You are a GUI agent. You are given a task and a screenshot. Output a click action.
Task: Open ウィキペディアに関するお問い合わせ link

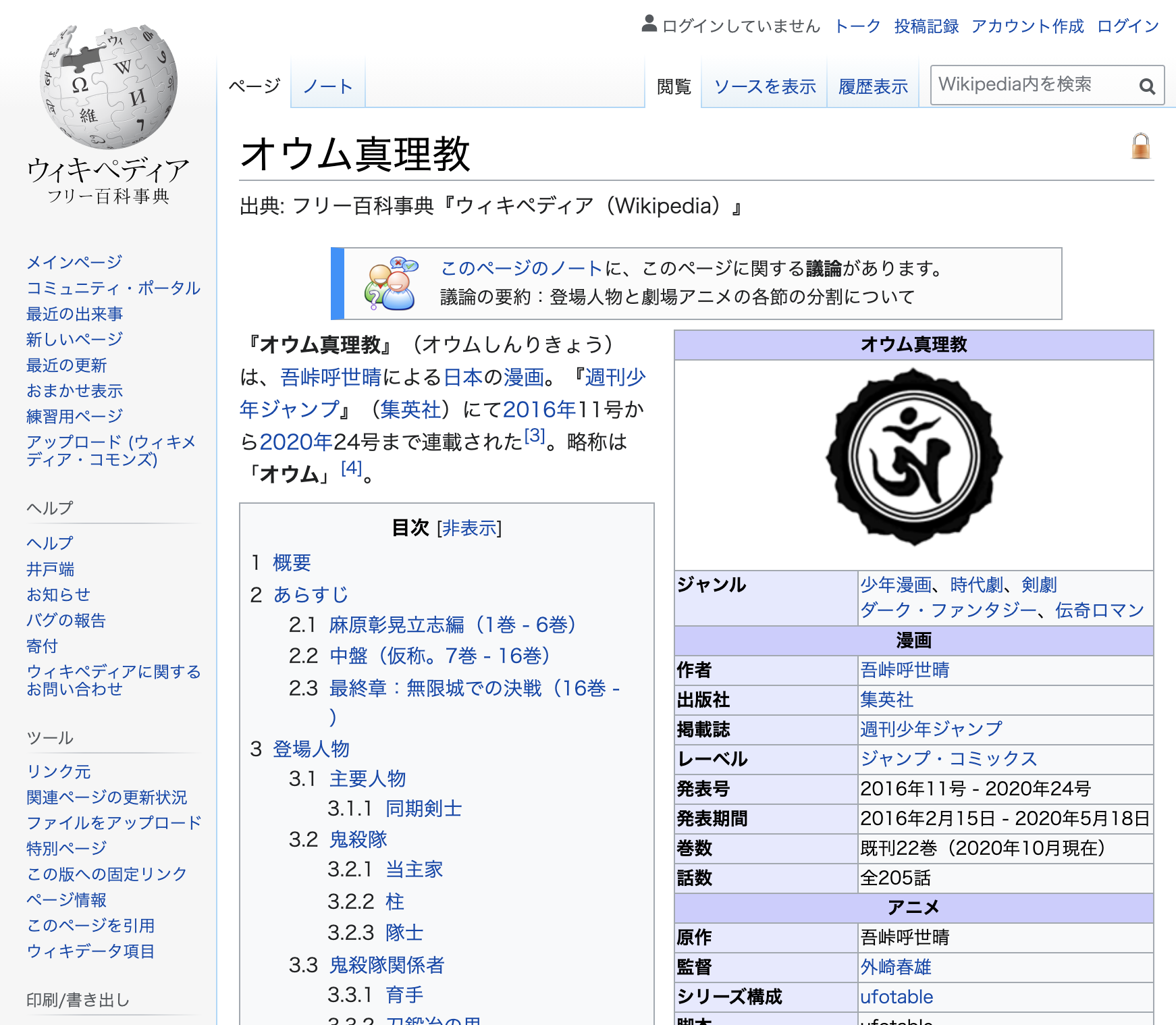113,680
